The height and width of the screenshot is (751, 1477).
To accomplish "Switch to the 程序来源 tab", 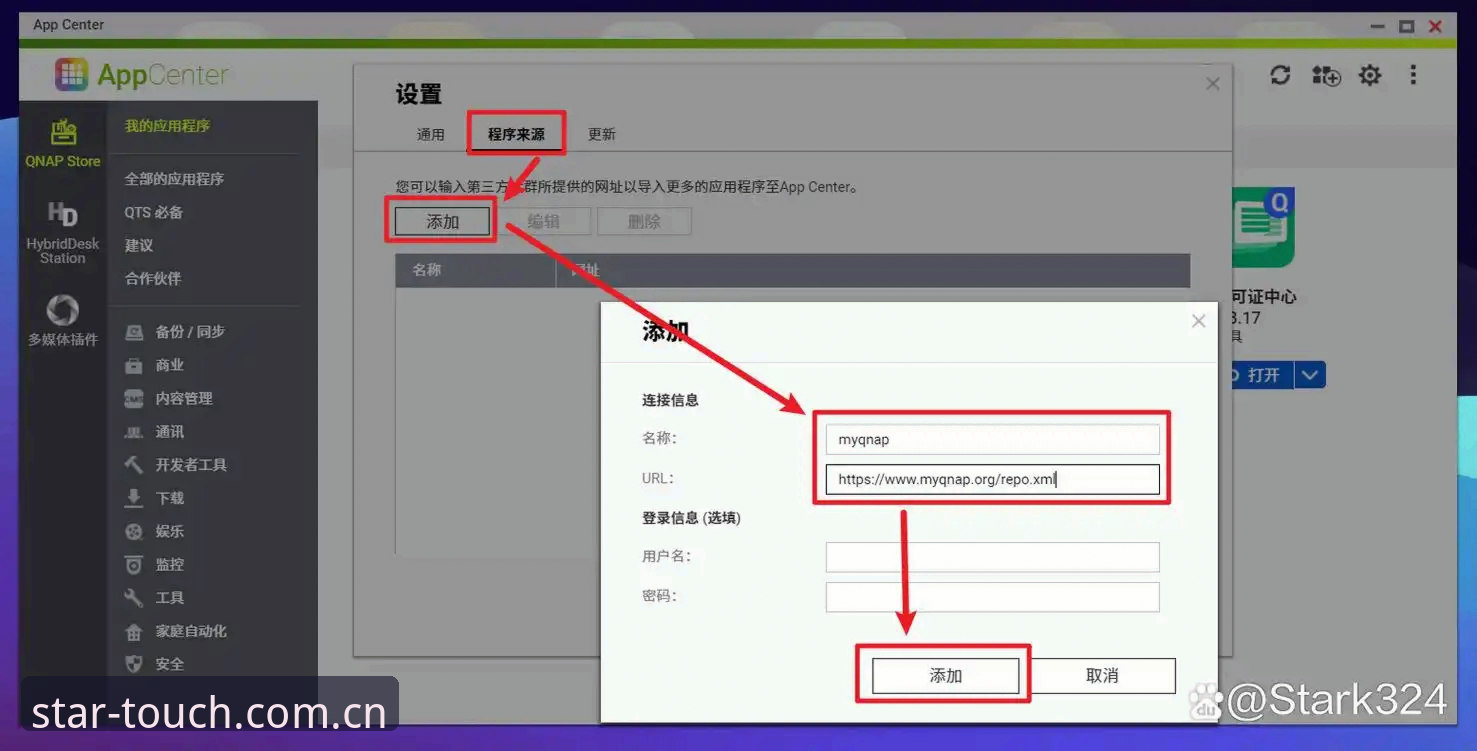I will point(516,134).
